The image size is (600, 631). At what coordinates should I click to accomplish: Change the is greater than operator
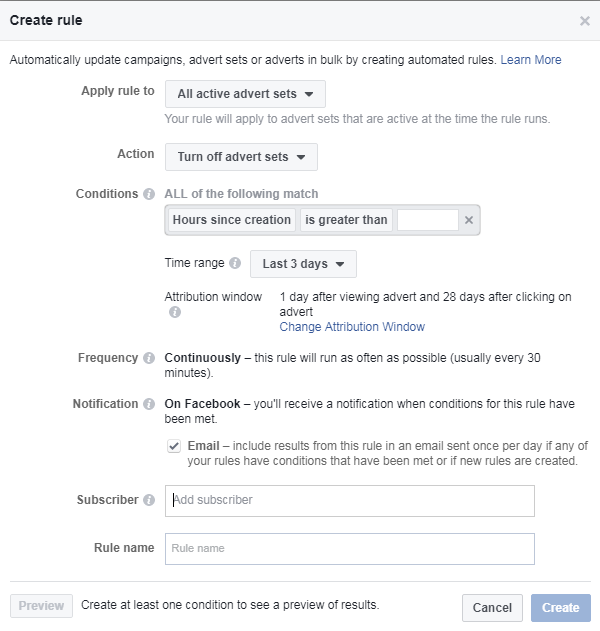click(x=346, y=220)
